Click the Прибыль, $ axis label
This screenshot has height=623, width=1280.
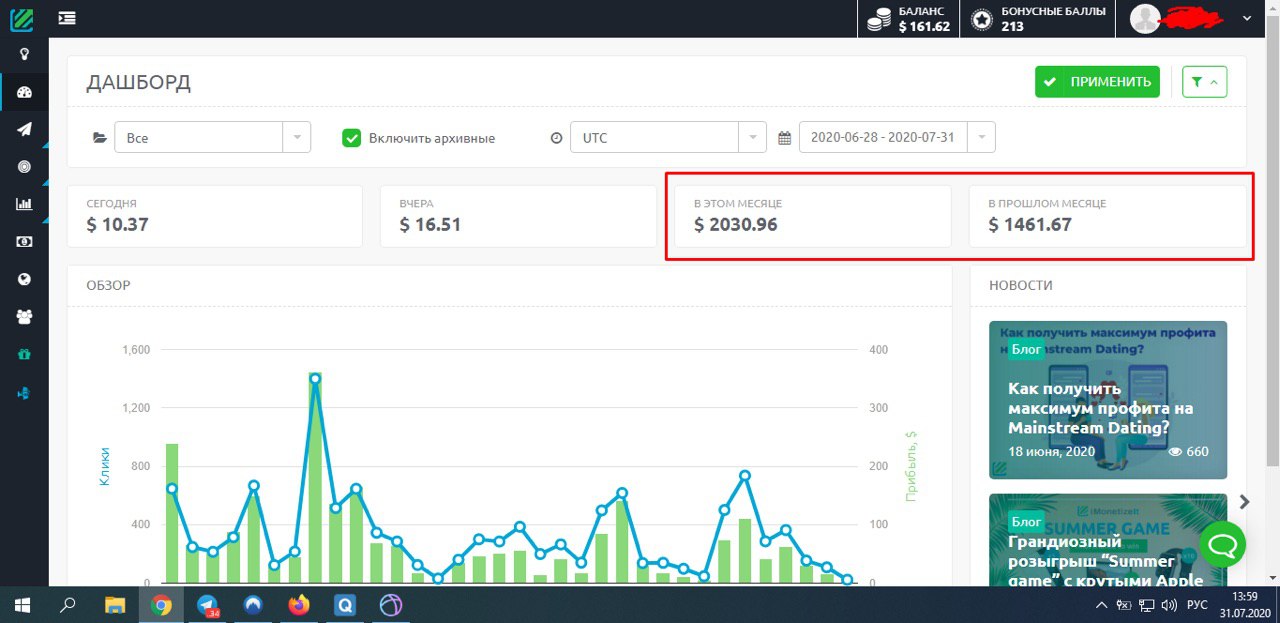(910, 466)
